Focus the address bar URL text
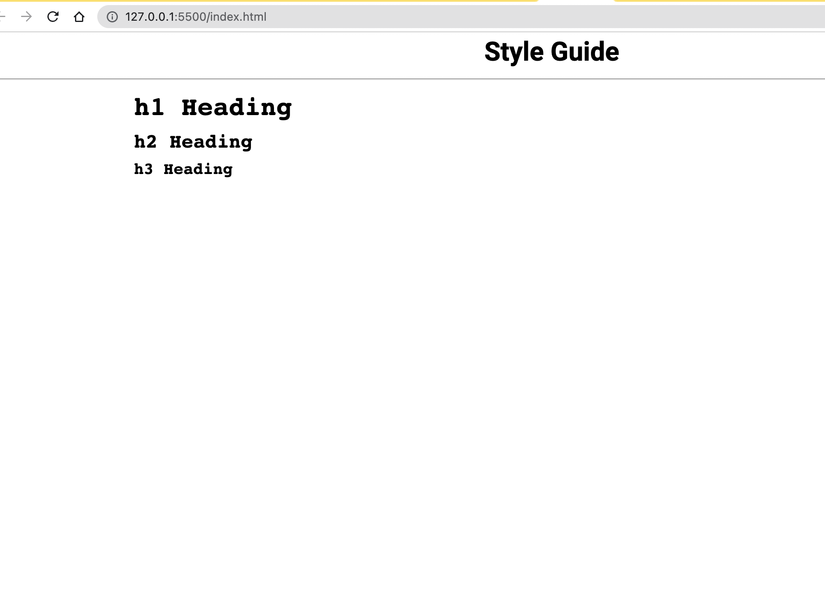Viewport: 825px width, 606px height. [x=196, y=17]
